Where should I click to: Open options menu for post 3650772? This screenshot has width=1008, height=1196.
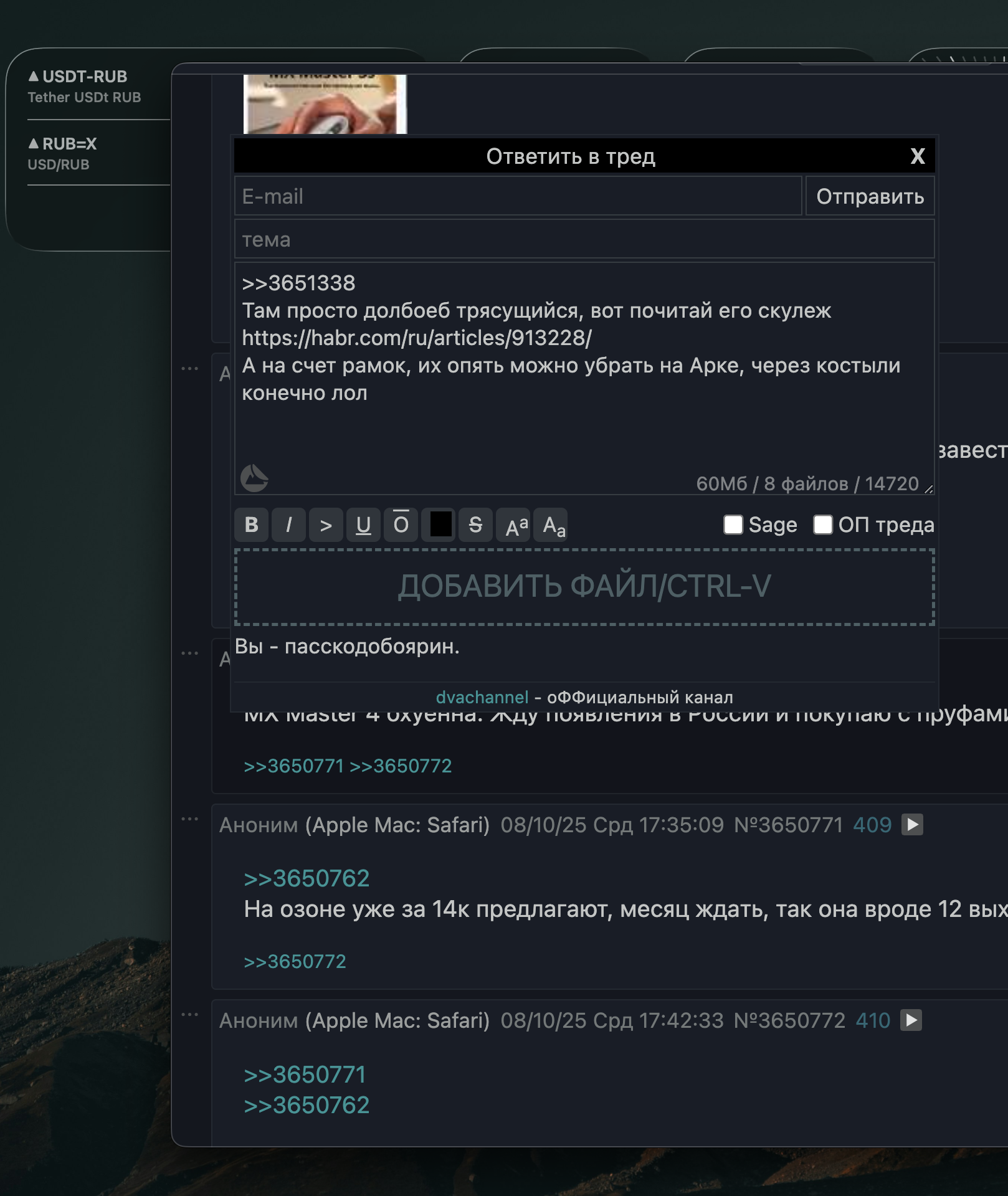(189, 1015)
